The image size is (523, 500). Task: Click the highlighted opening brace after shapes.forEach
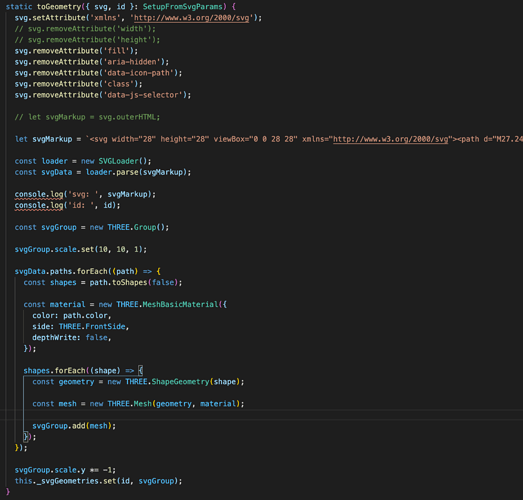click(x=140, y=371)
